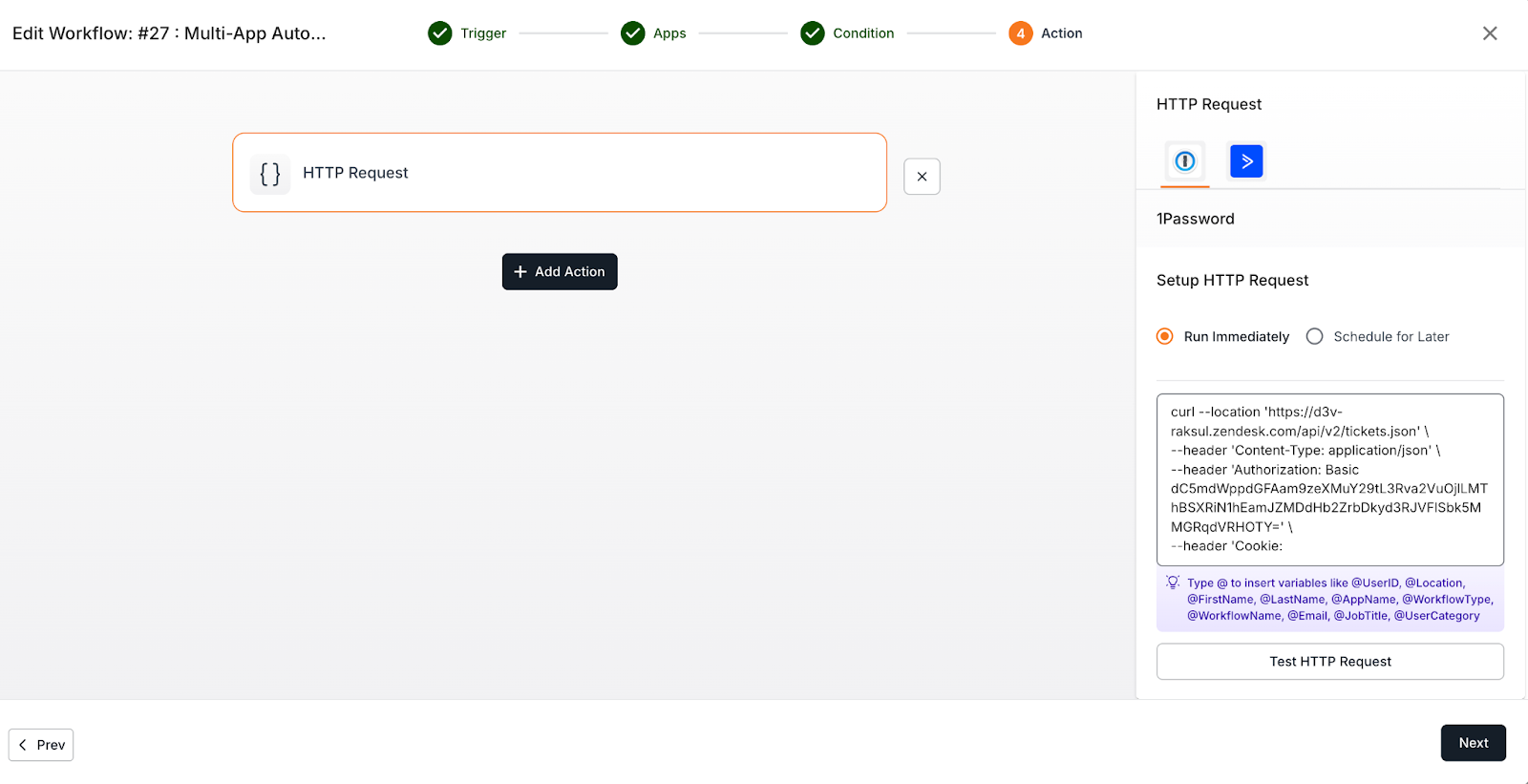The height and width of the screenshot is (784, 1528).
Task: Click the orange step 4 Action badge
Action: pos(1020,33)
